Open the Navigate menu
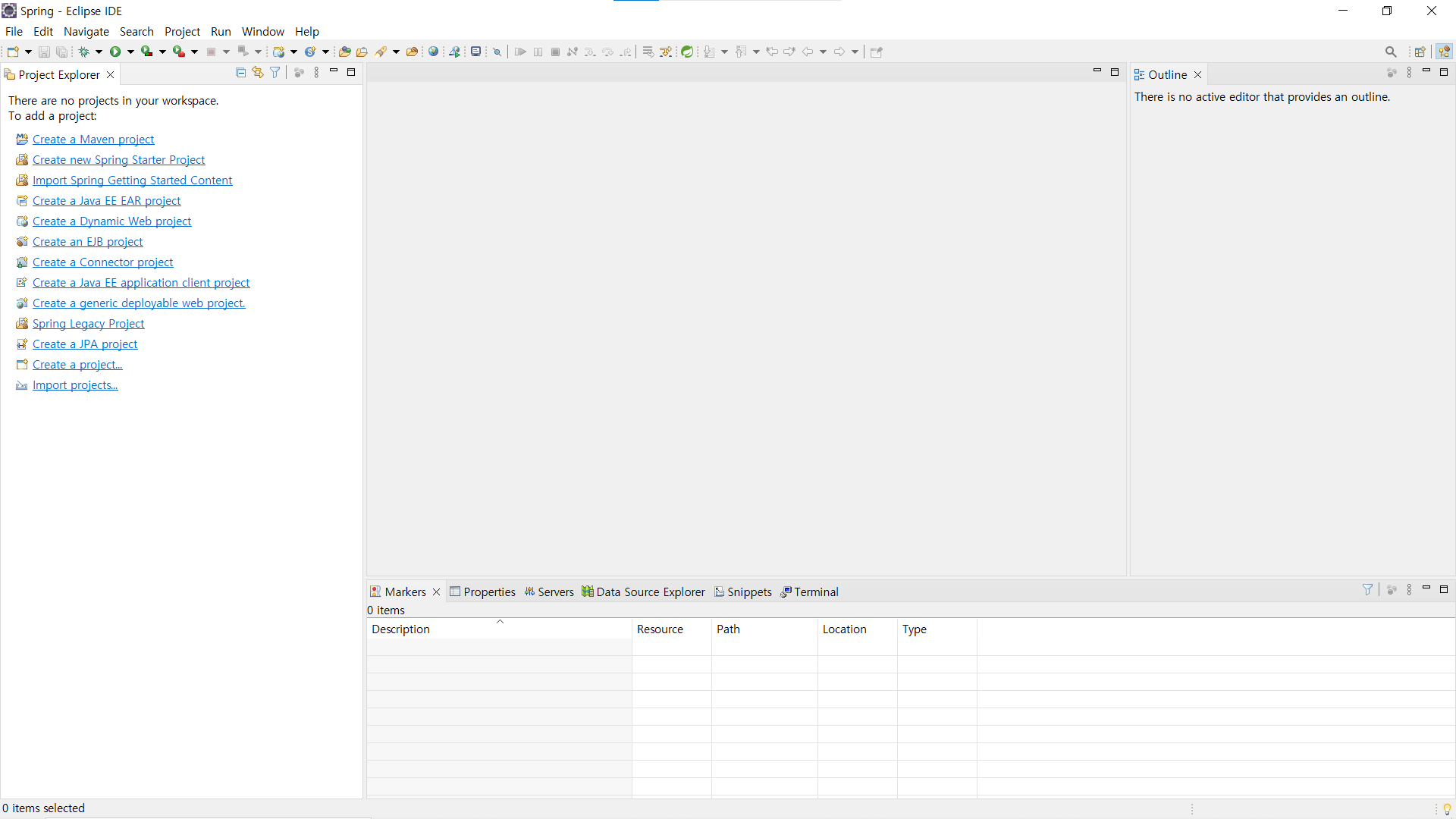This screenshot has width=1456, height=819. point(86,31)
